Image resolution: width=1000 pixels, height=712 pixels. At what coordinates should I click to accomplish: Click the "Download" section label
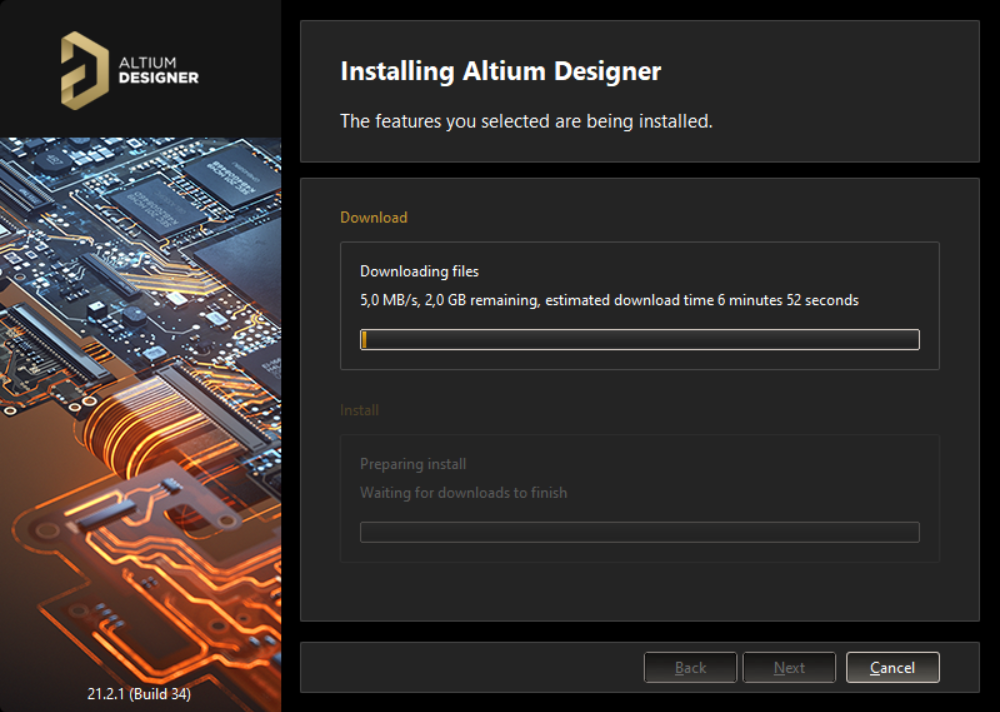click(374, 218)
